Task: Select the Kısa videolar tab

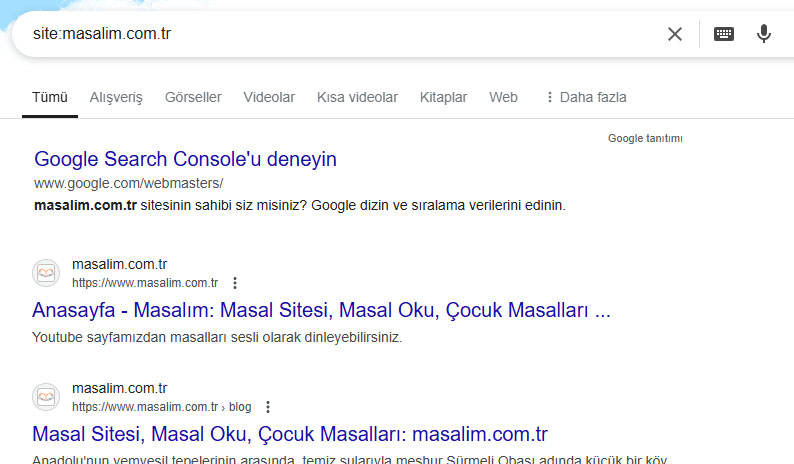Action: pos(357,97)
